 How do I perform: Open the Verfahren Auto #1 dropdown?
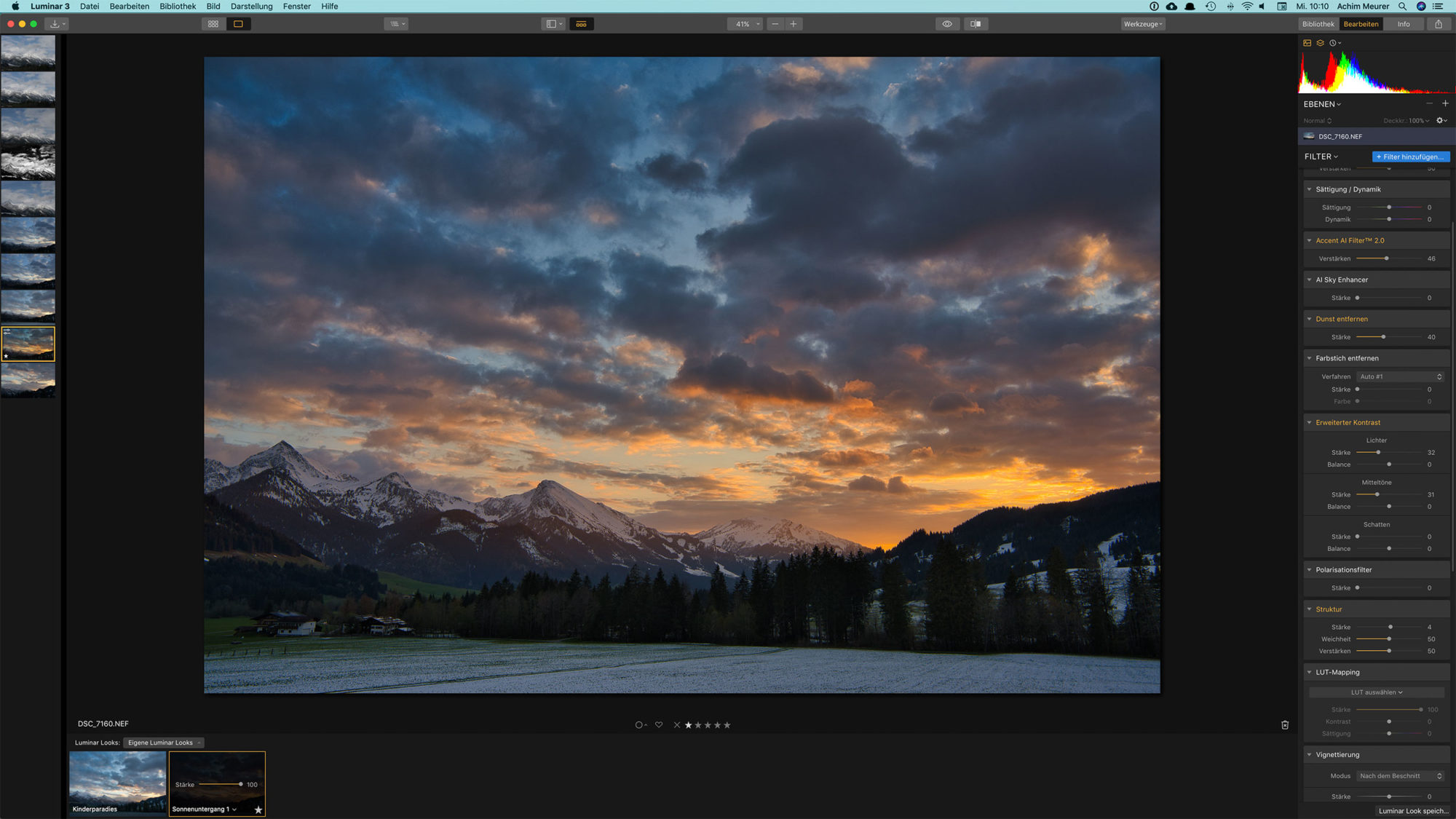[x=1401, y=376]
